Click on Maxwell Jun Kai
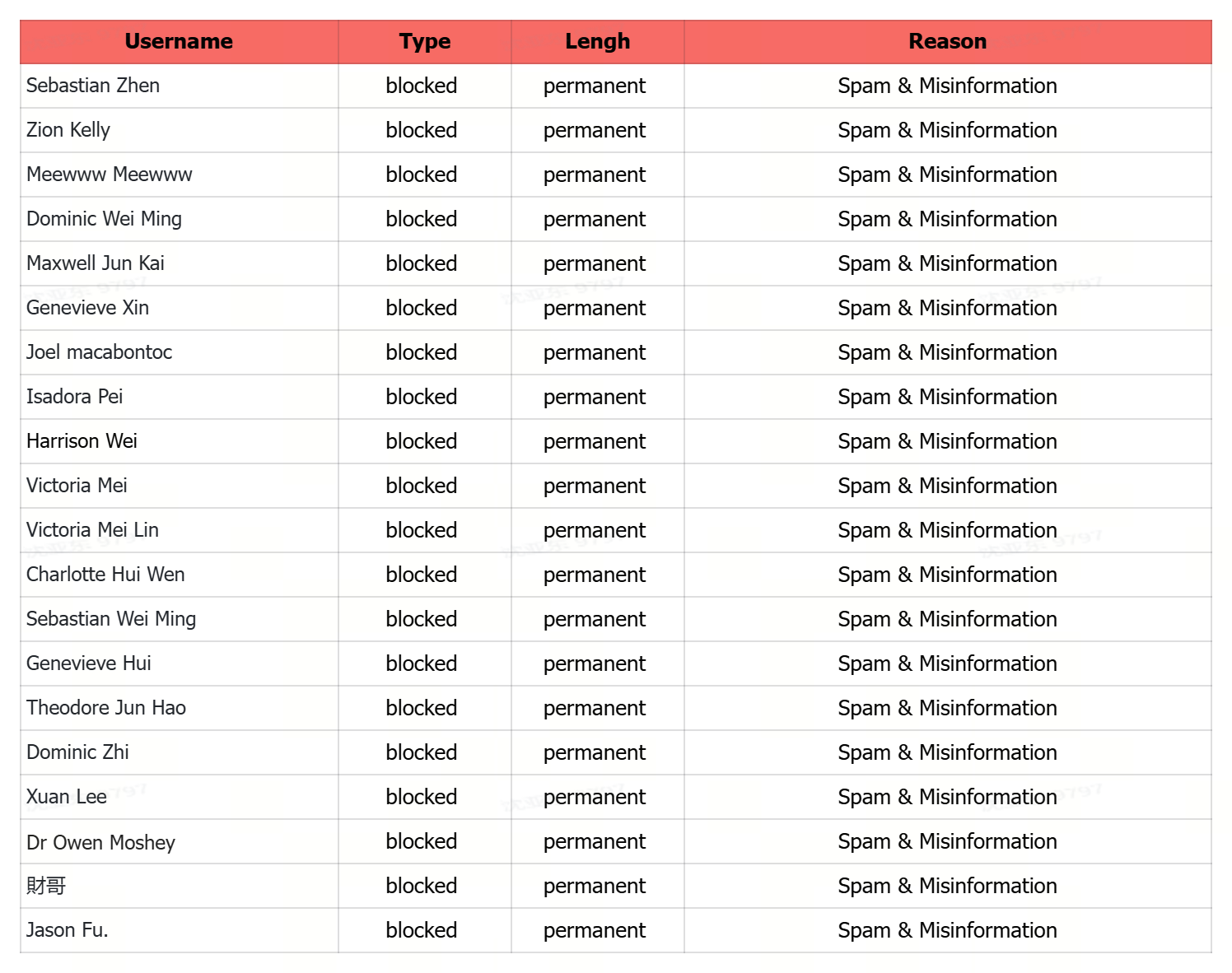The image size is (1232, 973). [x=96, y=263]
